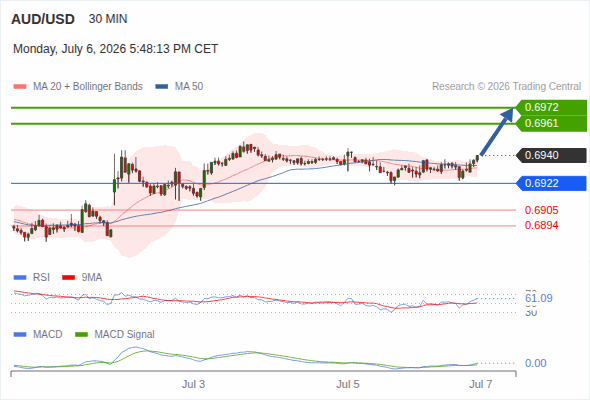590x400 pixels.
Task: Click the 0.6940 current price tag
Action: coord(551,155)
